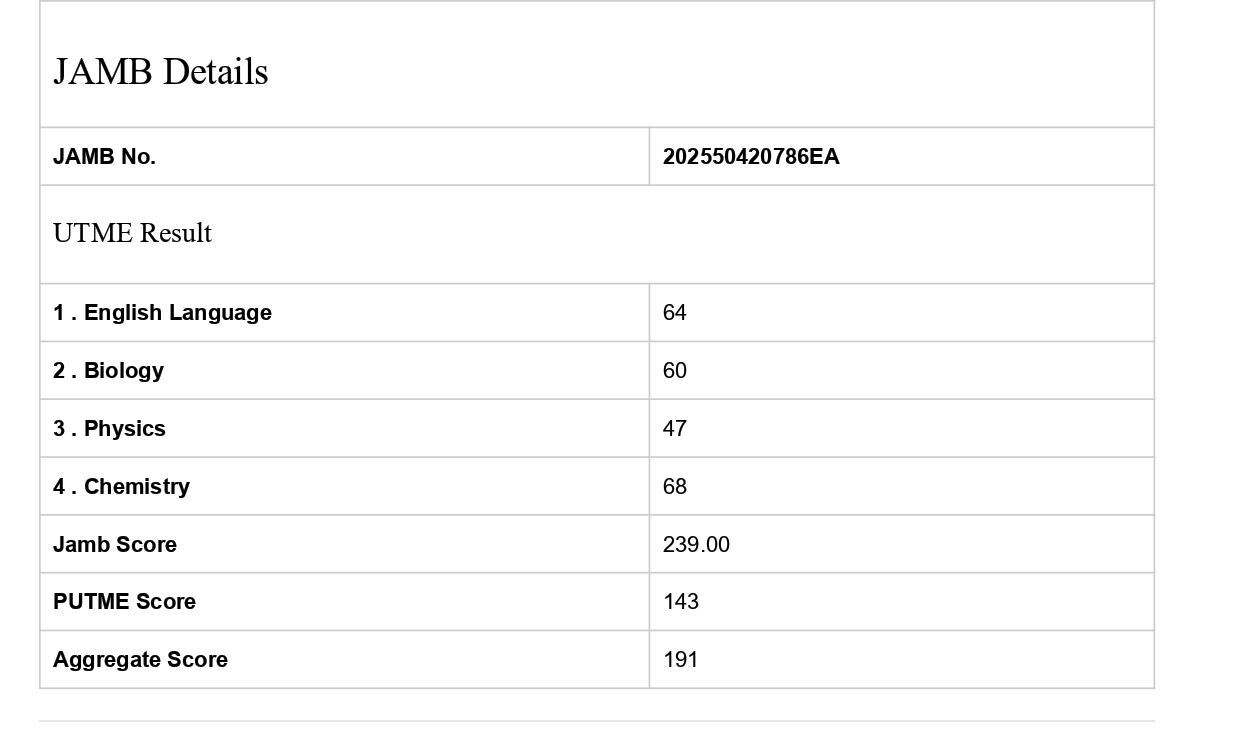This screenshot has width=1240, height=734.
Task: Click the Aggregate Score value 191
Action: 681,660
